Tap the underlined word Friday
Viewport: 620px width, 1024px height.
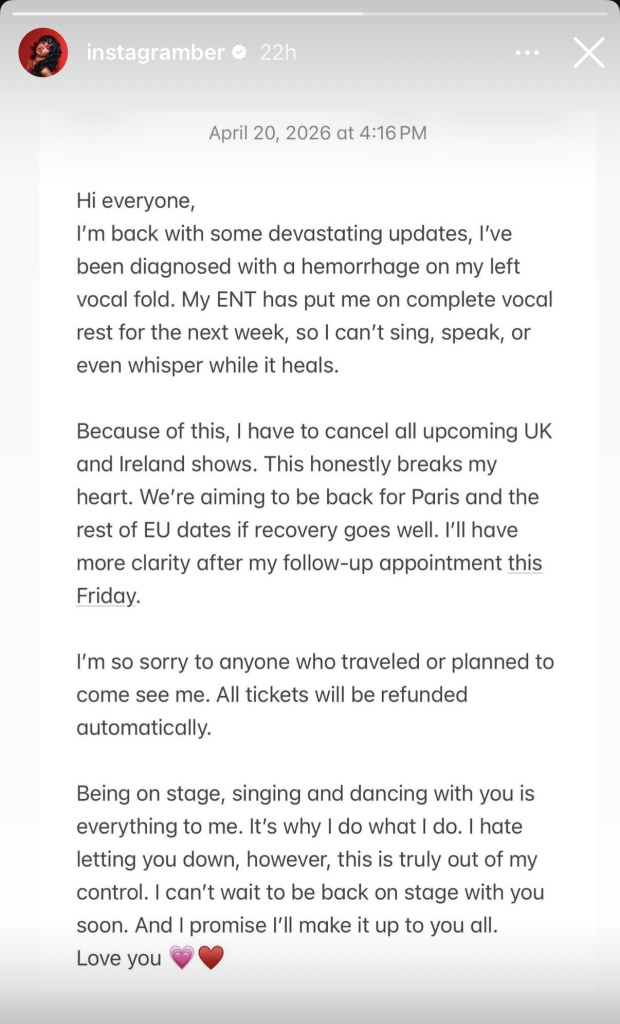pos(107,596)
